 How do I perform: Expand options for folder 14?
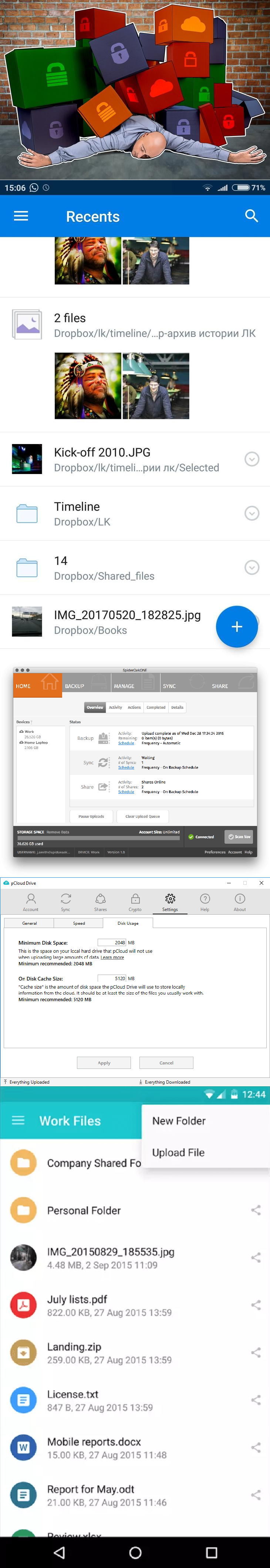click(x=252, y=567)
